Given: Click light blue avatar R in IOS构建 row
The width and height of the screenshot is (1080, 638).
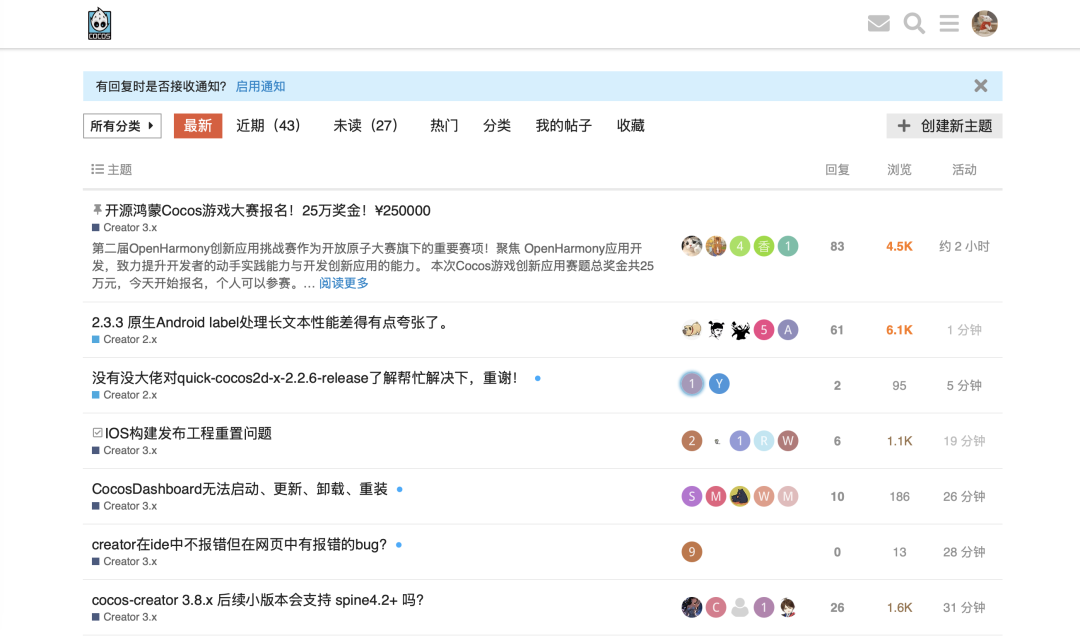Looking at the screenshot, I should (x=764, y=441).
